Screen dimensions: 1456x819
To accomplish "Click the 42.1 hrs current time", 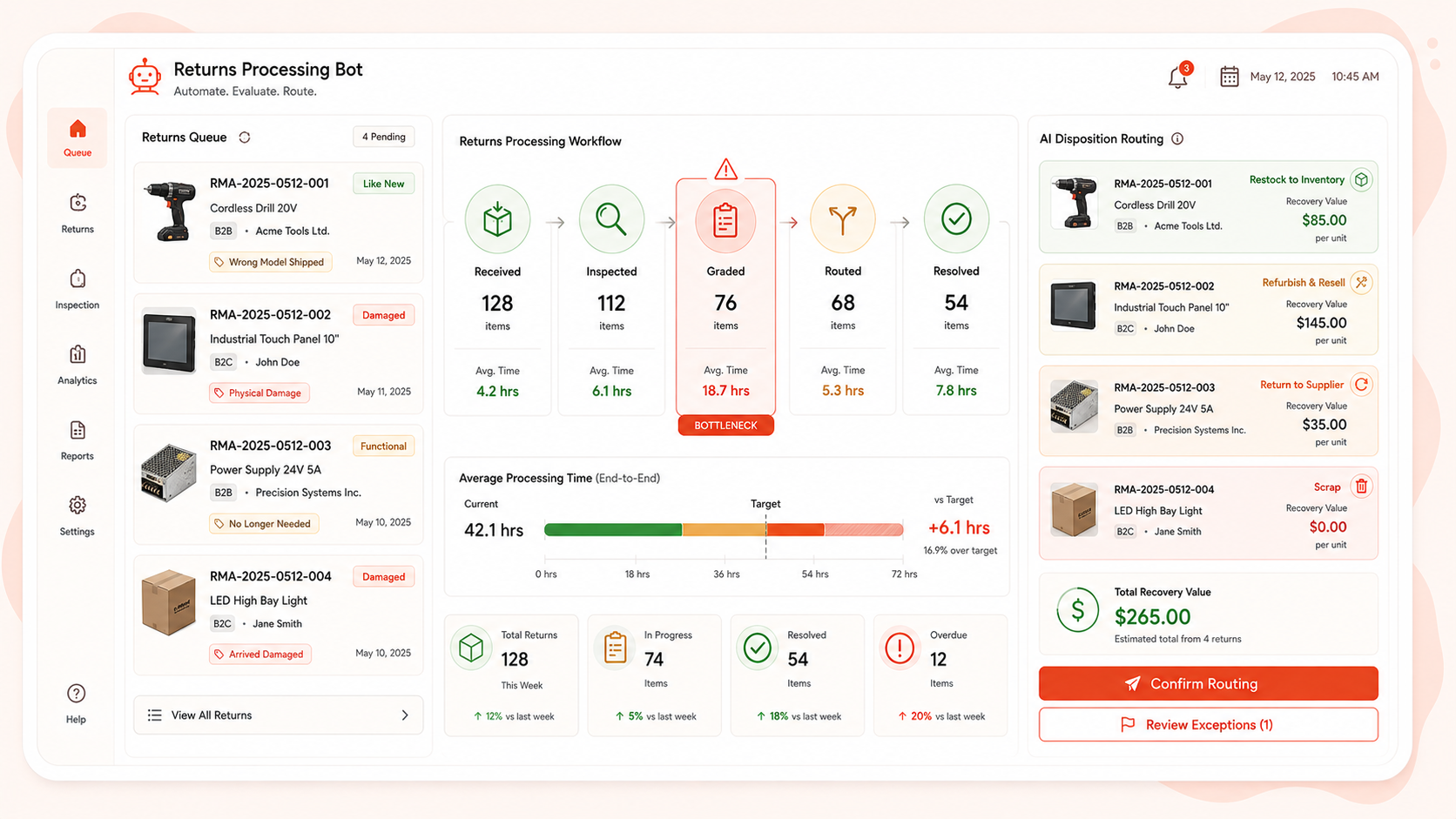I will (x=494, y=531).
